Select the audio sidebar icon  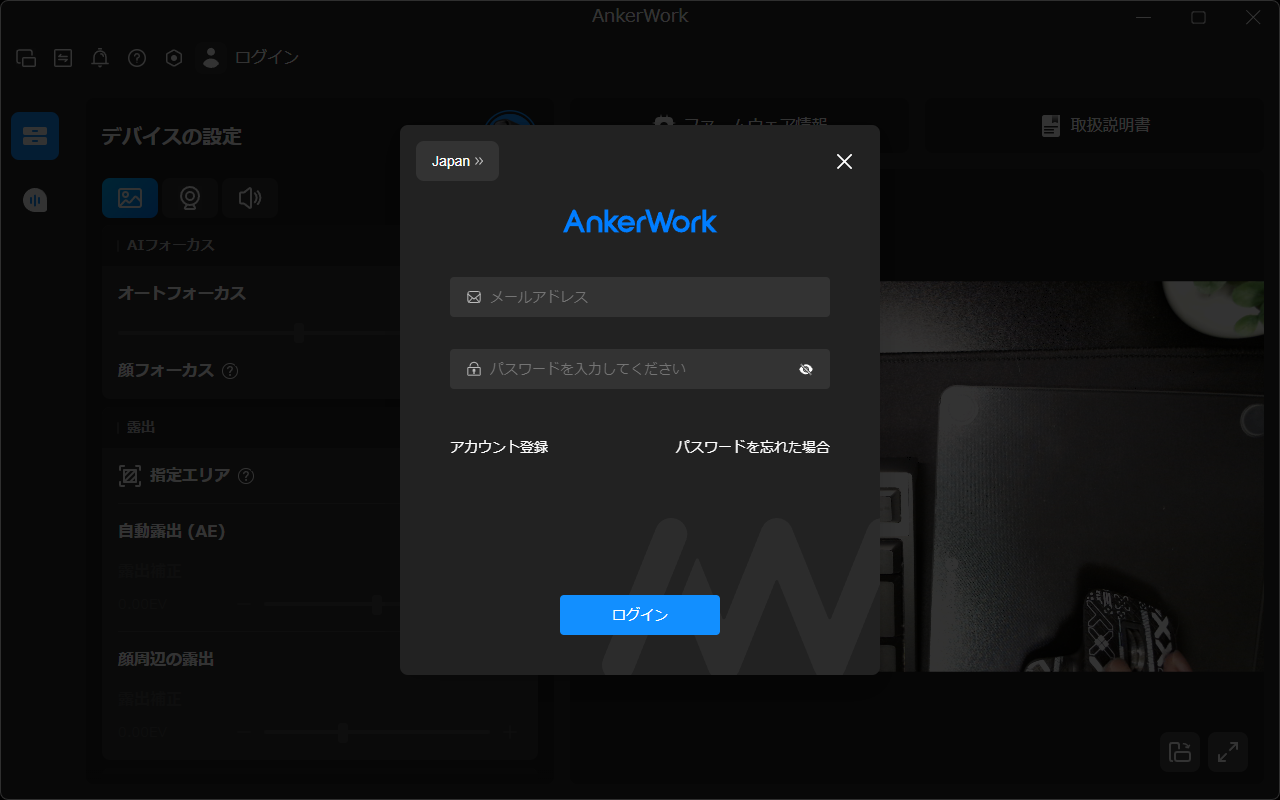coord(35,200)
